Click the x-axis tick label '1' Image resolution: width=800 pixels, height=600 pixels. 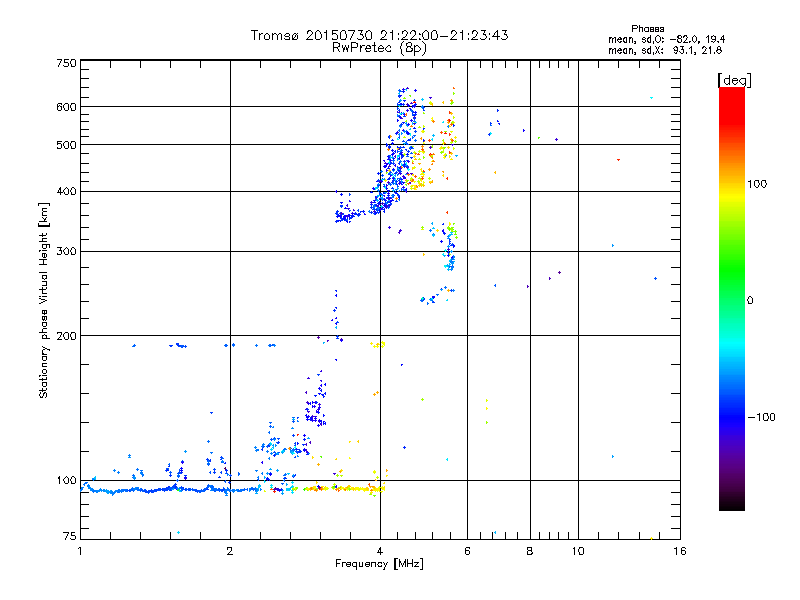pos(80,551)
